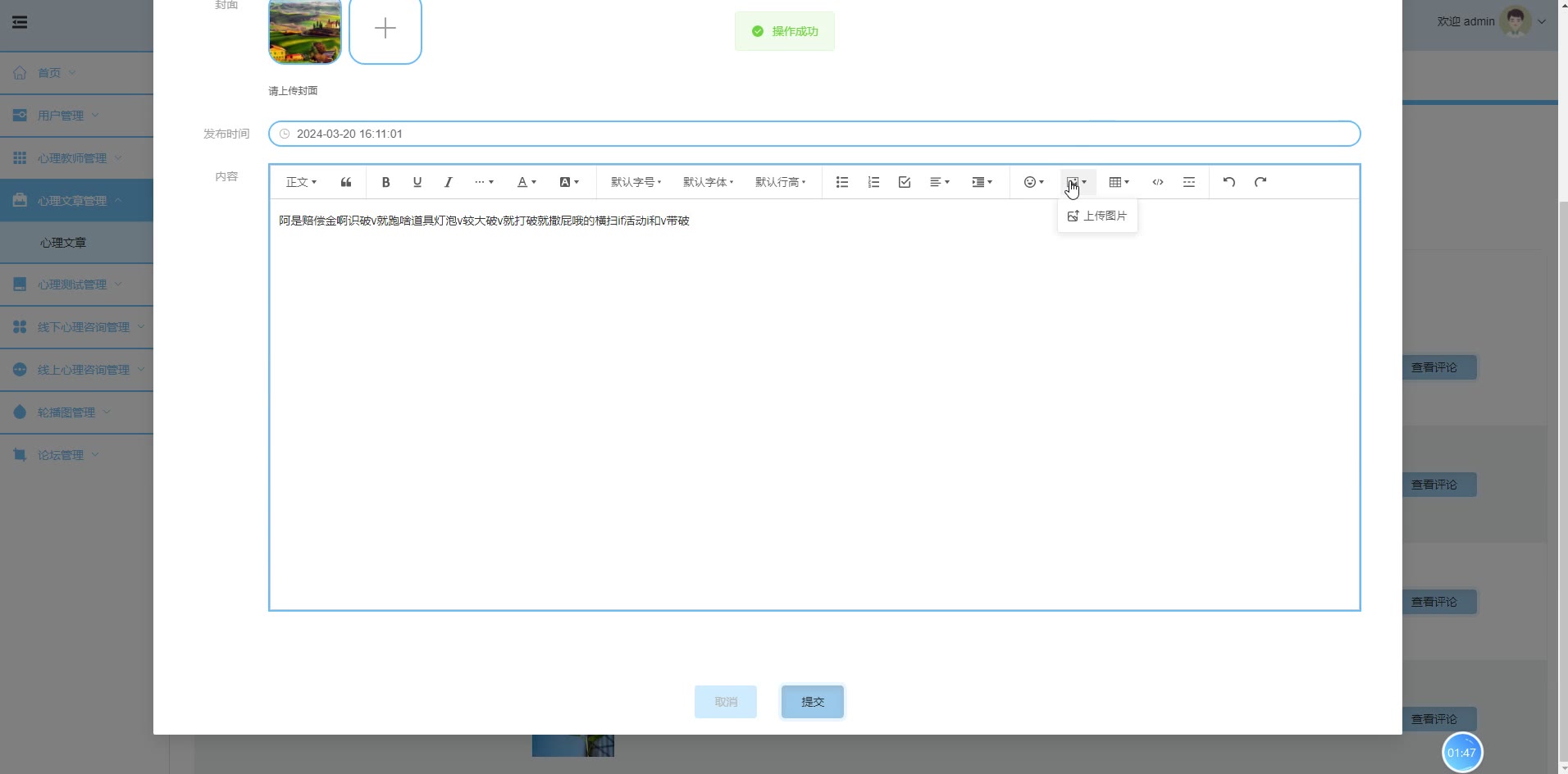Click the 线上心理咨询管理 chat icon
This screenshot has width=1568, height=774.
tap(20, 369)
